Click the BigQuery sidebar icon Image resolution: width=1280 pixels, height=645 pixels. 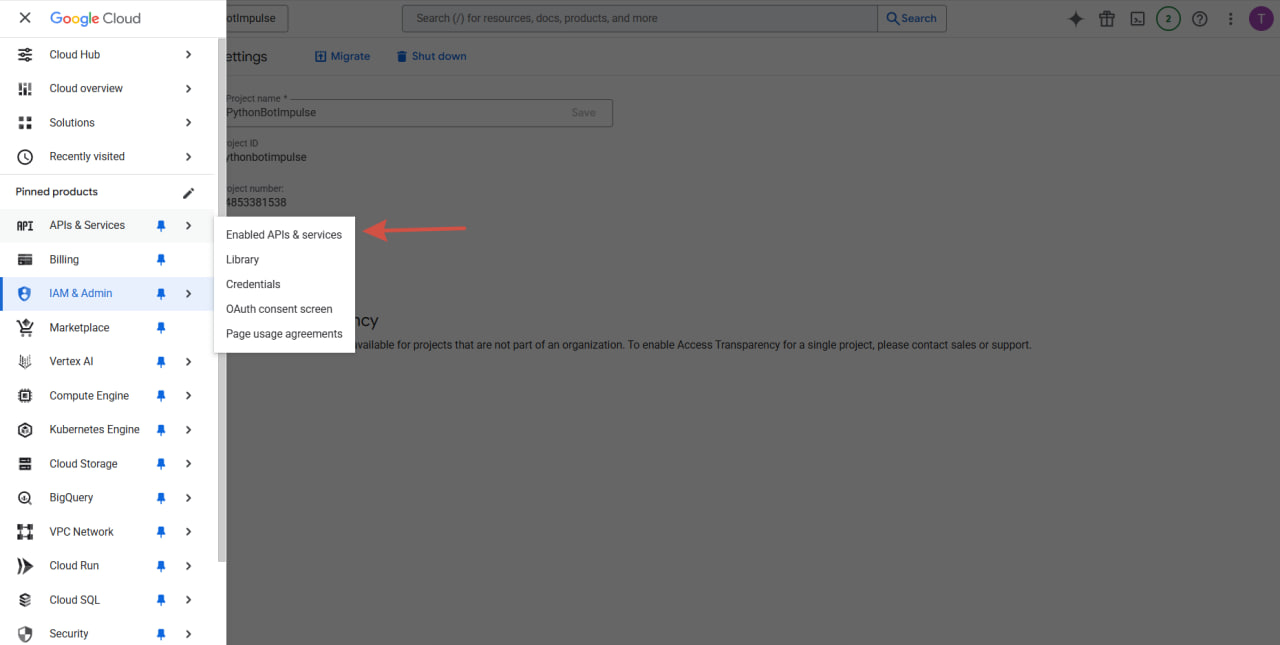(x=25, y=498)
